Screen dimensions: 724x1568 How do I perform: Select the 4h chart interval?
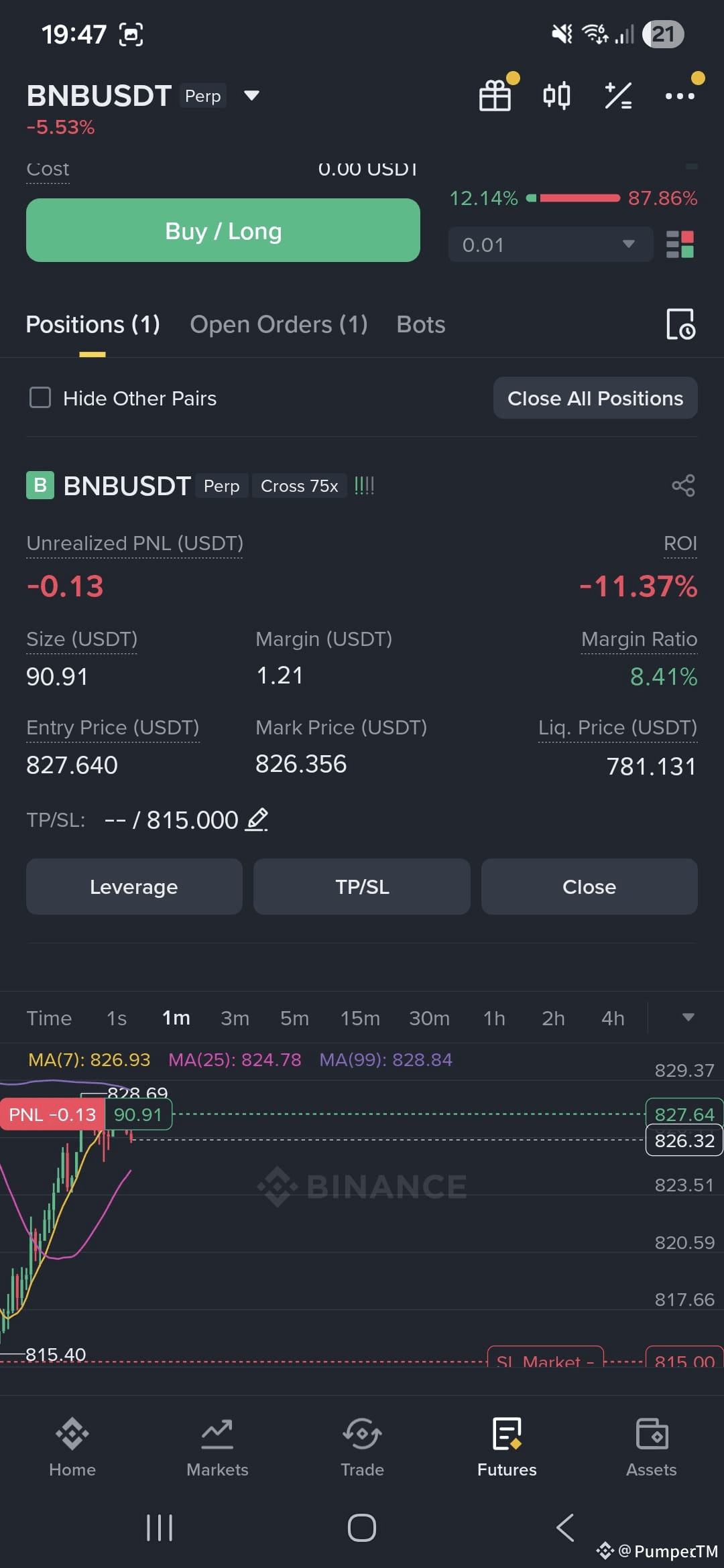[x=613, y=1018]
